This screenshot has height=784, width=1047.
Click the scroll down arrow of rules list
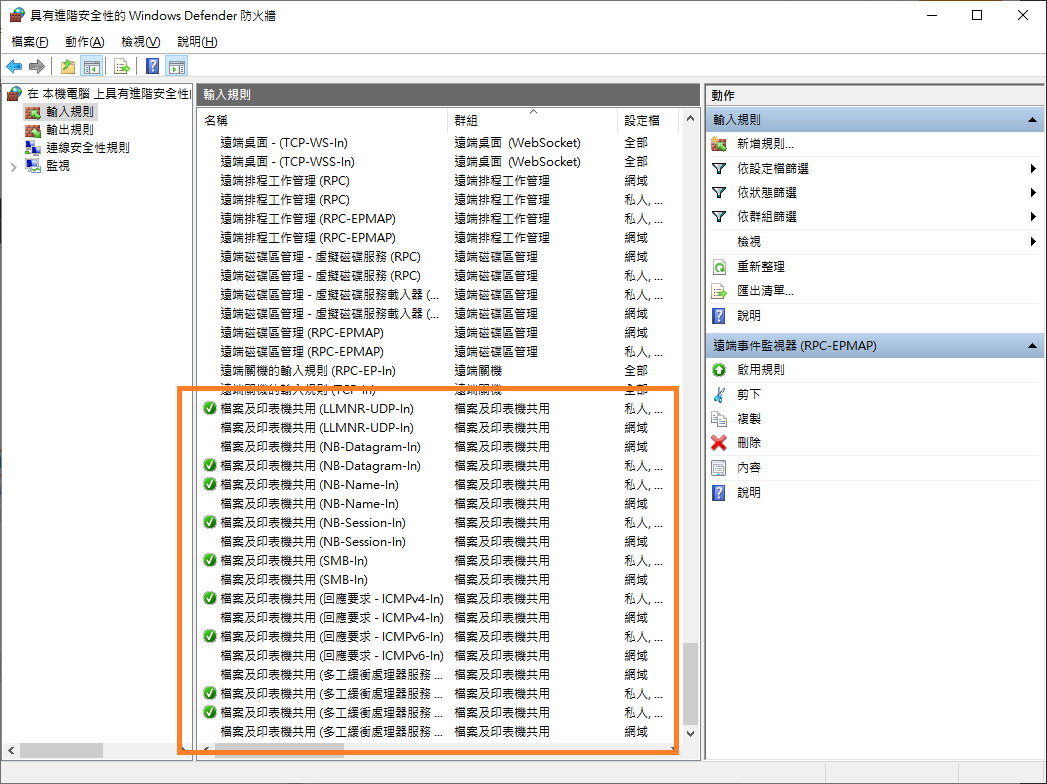tap(690, 734)
